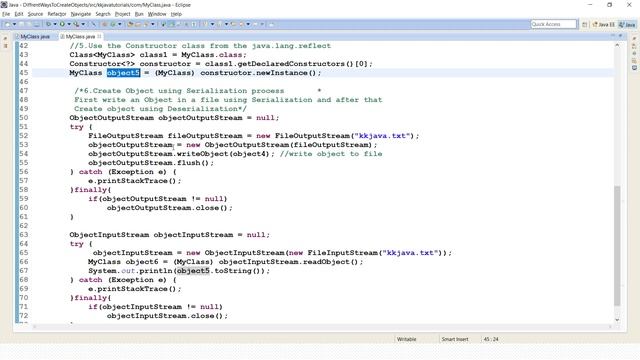Click the horizontal scroll right arrow
640x360 pixels.
[610, 327]
